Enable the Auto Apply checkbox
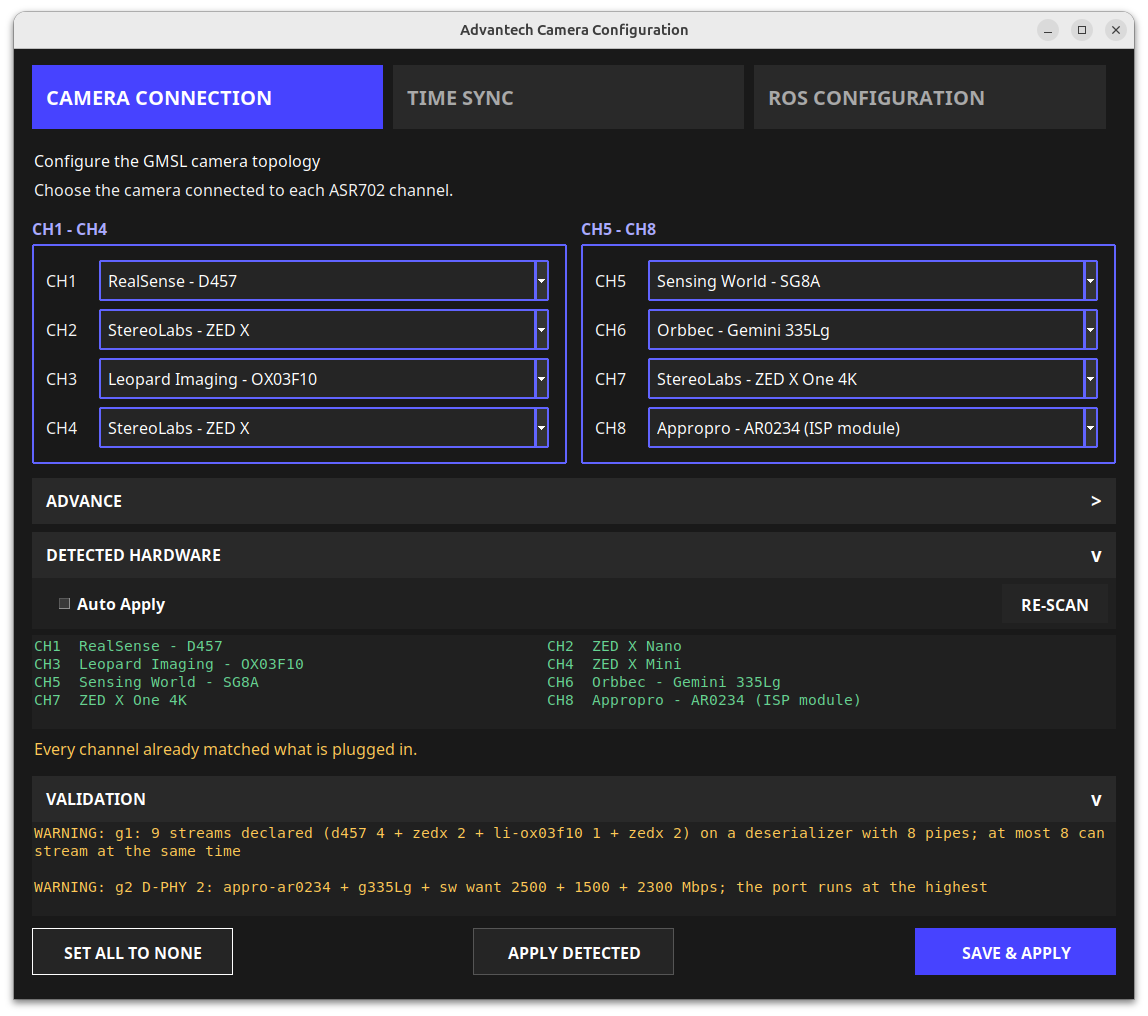The width and height of the screenshot is (1148, 1016). [x=64, y=604]
